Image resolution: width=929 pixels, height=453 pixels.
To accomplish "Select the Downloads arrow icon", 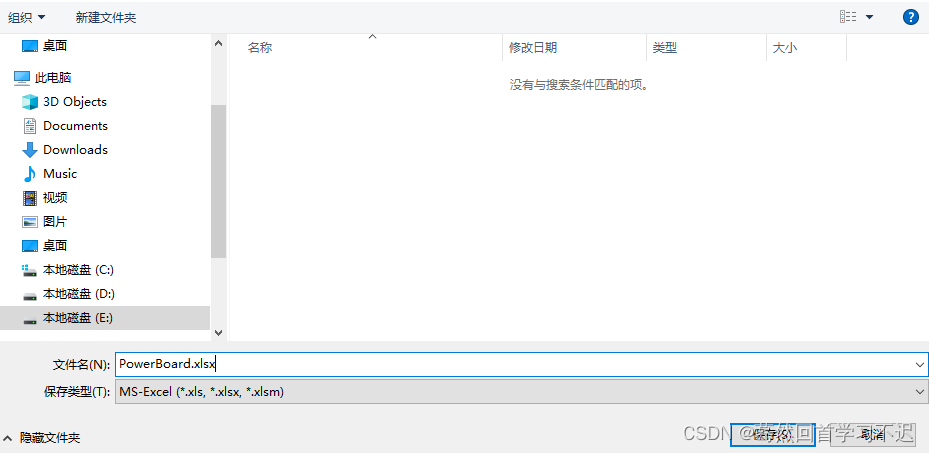I will (x=30, y=150).
